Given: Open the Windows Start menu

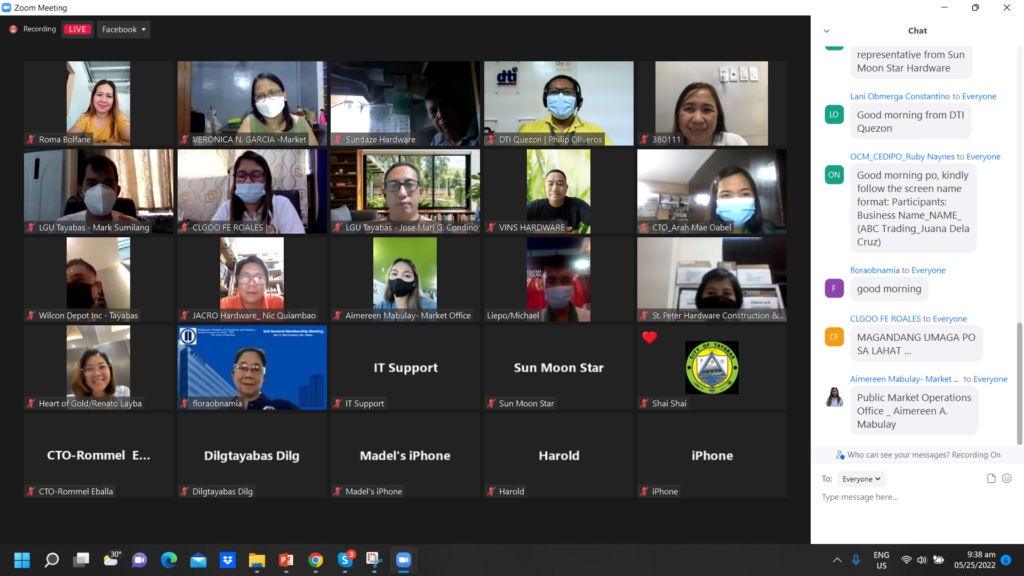Looking at the screenshot, I should 22,561.
